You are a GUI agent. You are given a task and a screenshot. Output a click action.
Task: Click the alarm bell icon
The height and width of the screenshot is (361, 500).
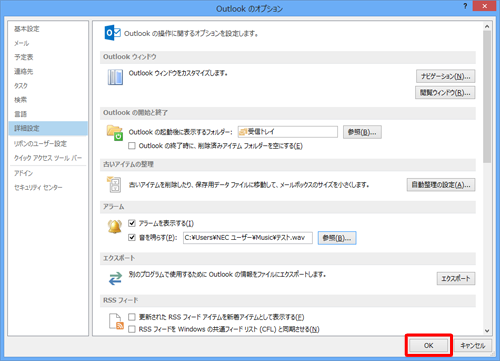pyautogui.click(x=115, y=227)
